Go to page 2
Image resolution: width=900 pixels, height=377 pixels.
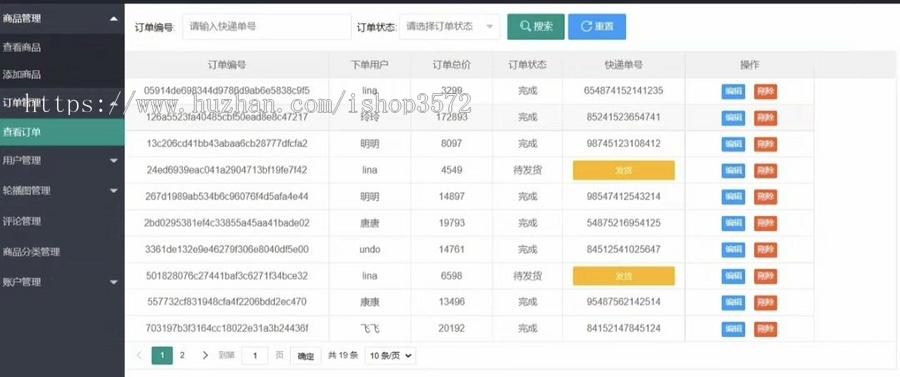pos(183,355)
